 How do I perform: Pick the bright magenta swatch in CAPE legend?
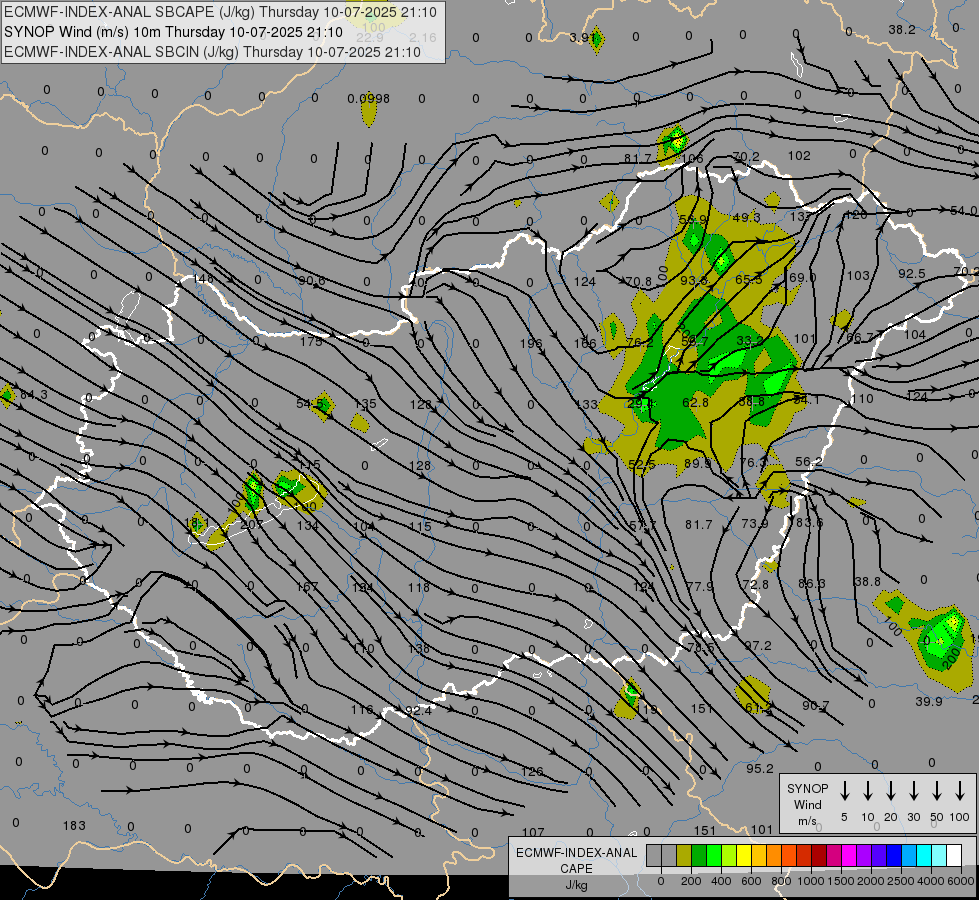[x=849, y=855]
